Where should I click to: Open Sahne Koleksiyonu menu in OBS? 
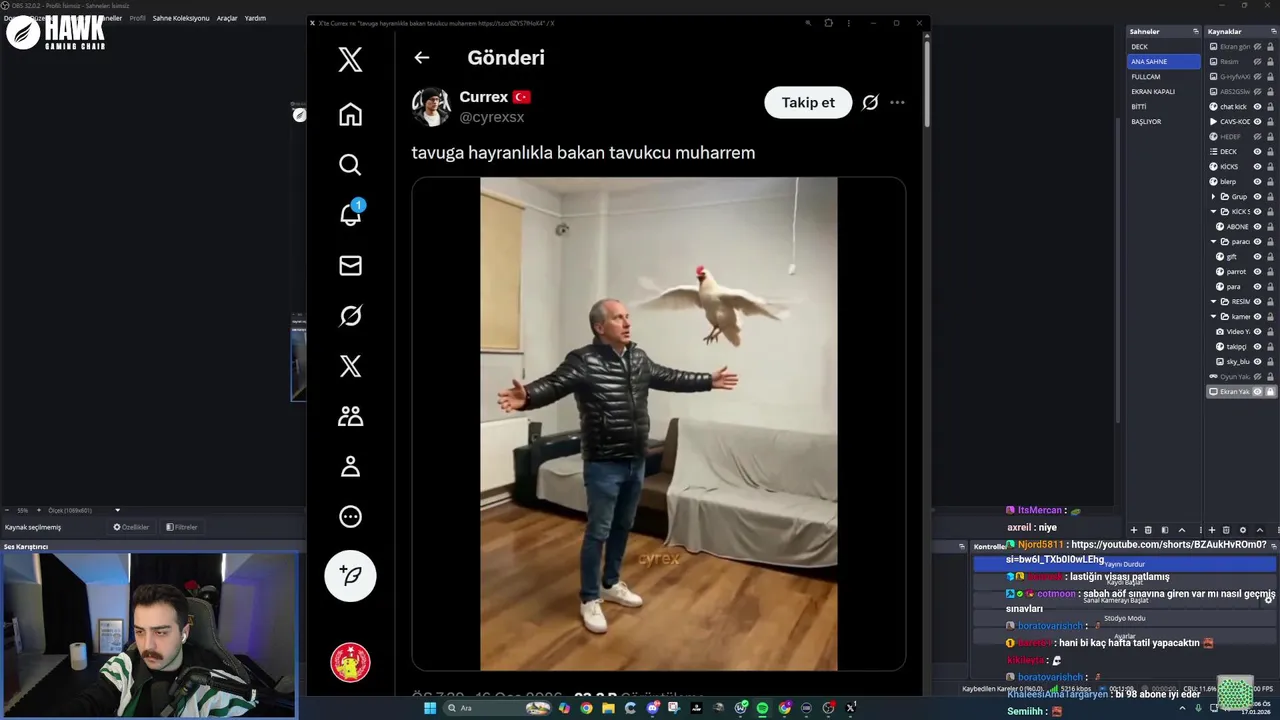click(x=181, y=18)
